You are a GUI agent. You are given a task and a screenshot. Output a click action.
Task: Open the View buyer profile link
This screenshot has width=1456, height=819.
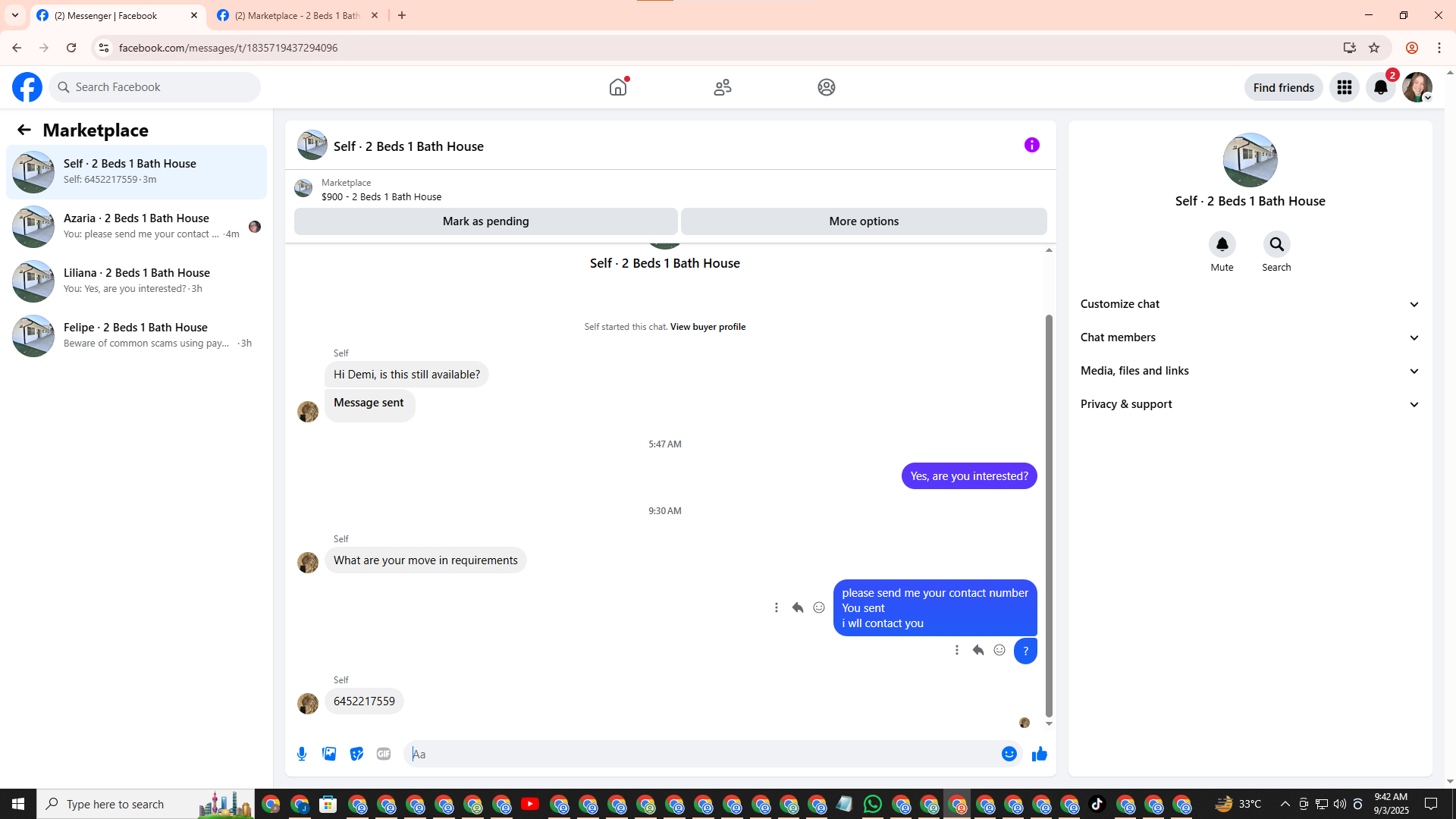(708, 327)
